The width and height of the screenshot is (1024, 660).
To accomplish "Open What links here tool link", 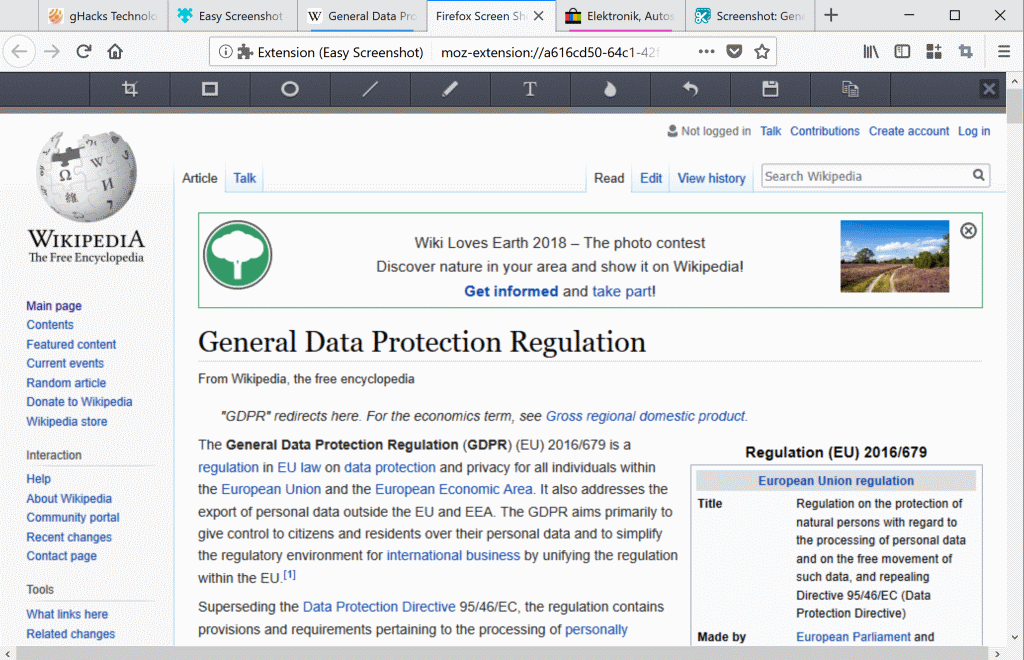I will point(67,614).
